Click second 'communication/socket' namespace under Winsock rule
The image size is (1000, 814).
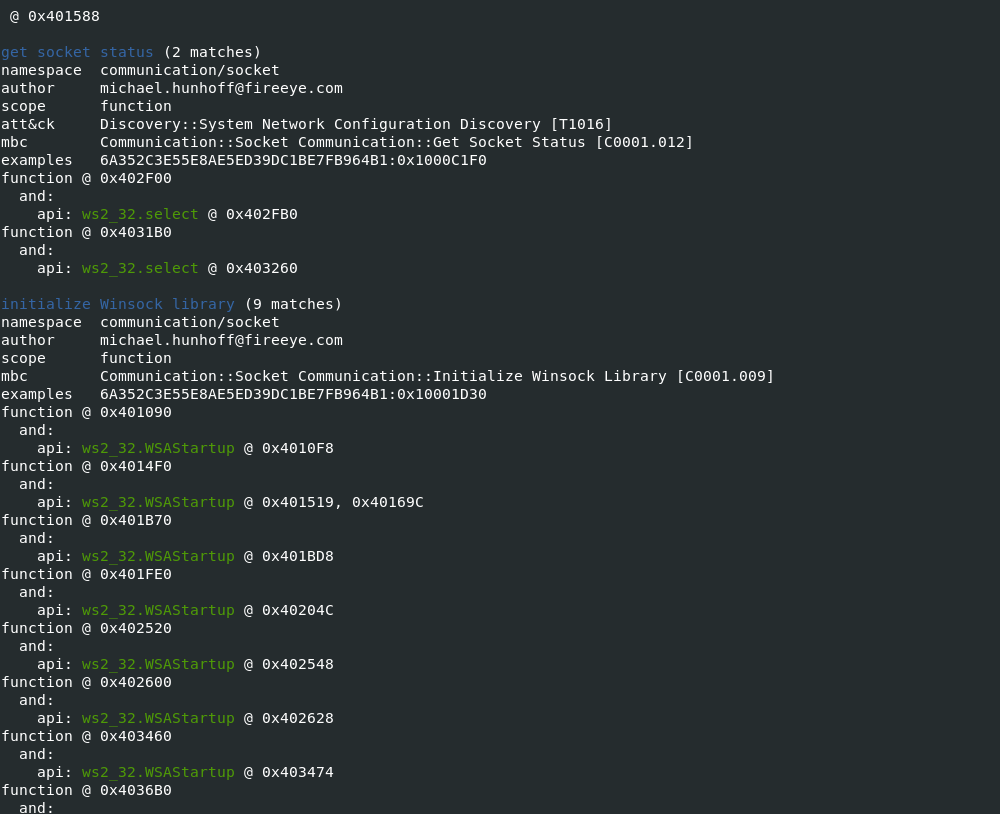tap(189, 322)
